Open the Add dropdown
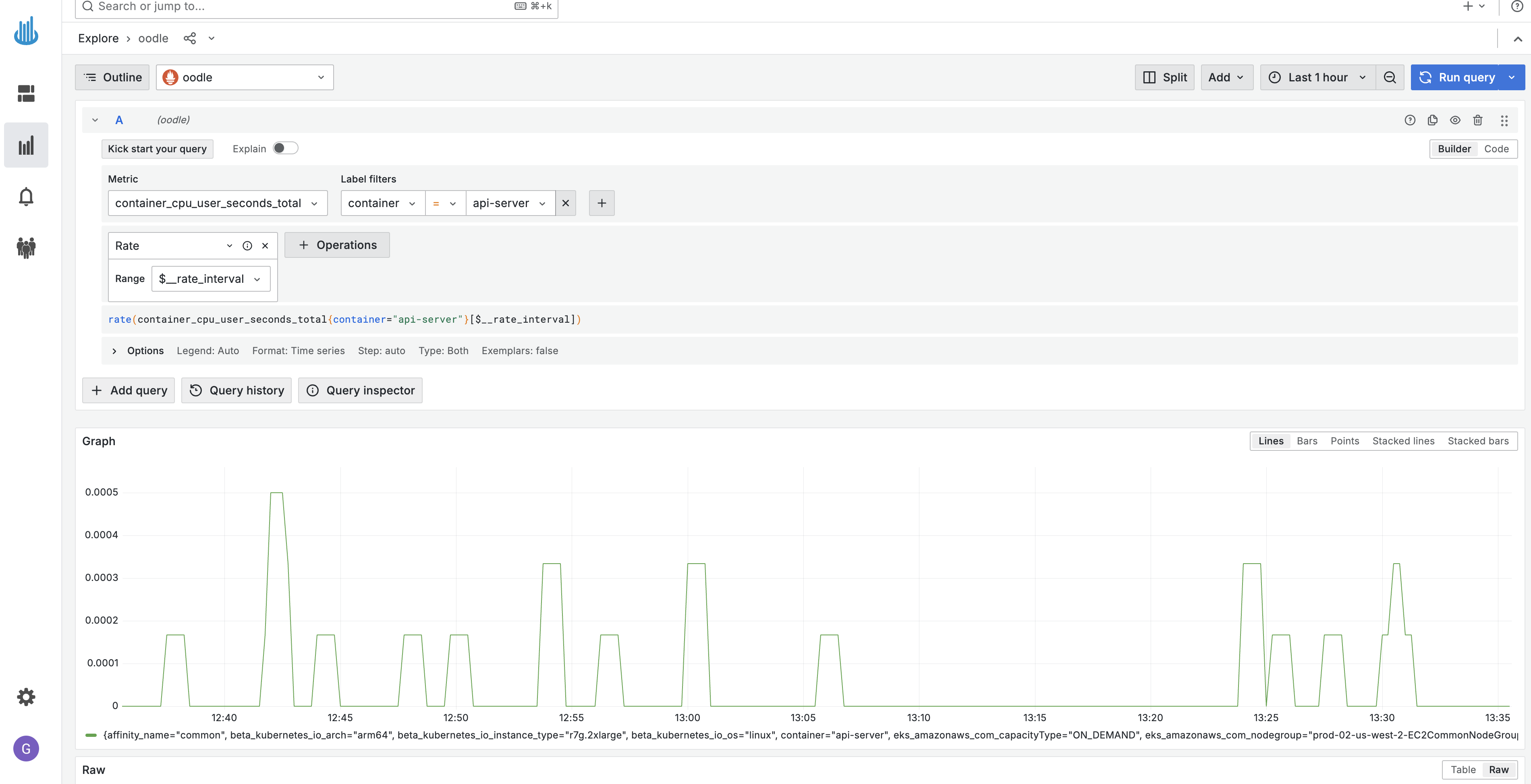 1226,77
